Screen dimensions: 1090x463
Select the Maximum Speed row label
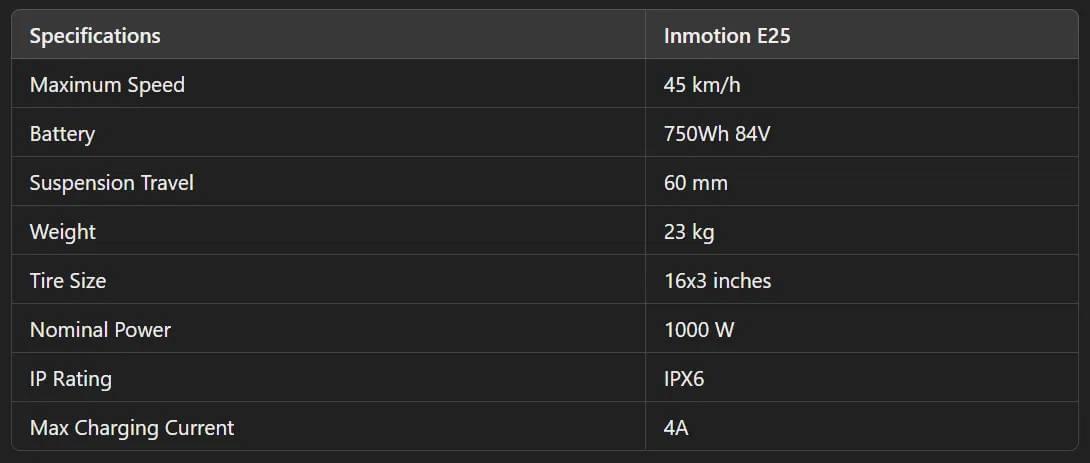(x=107, y=85)
